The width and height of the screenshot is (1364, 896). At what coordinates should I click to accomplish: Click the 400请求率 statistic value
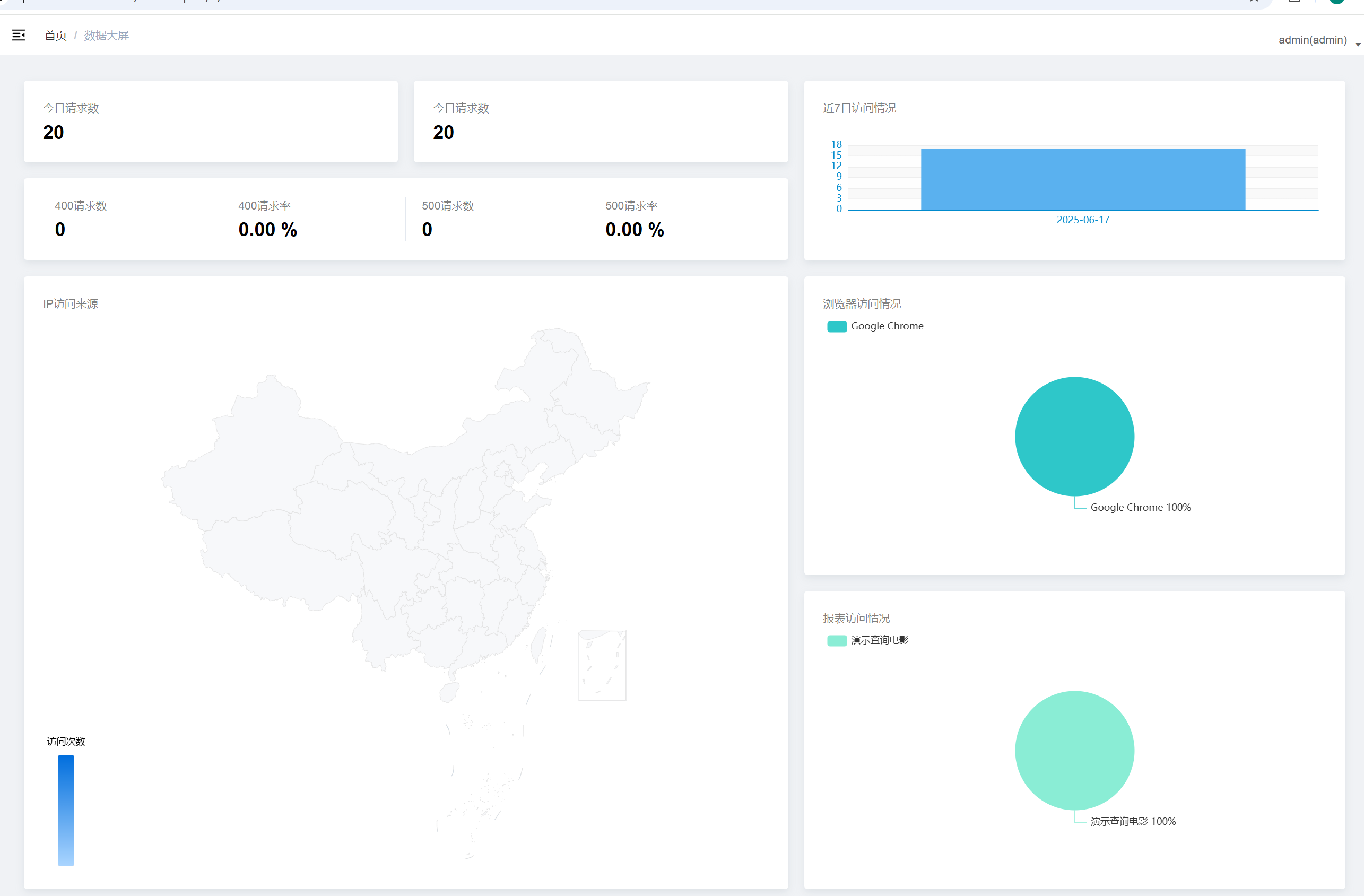click(267, 230)
